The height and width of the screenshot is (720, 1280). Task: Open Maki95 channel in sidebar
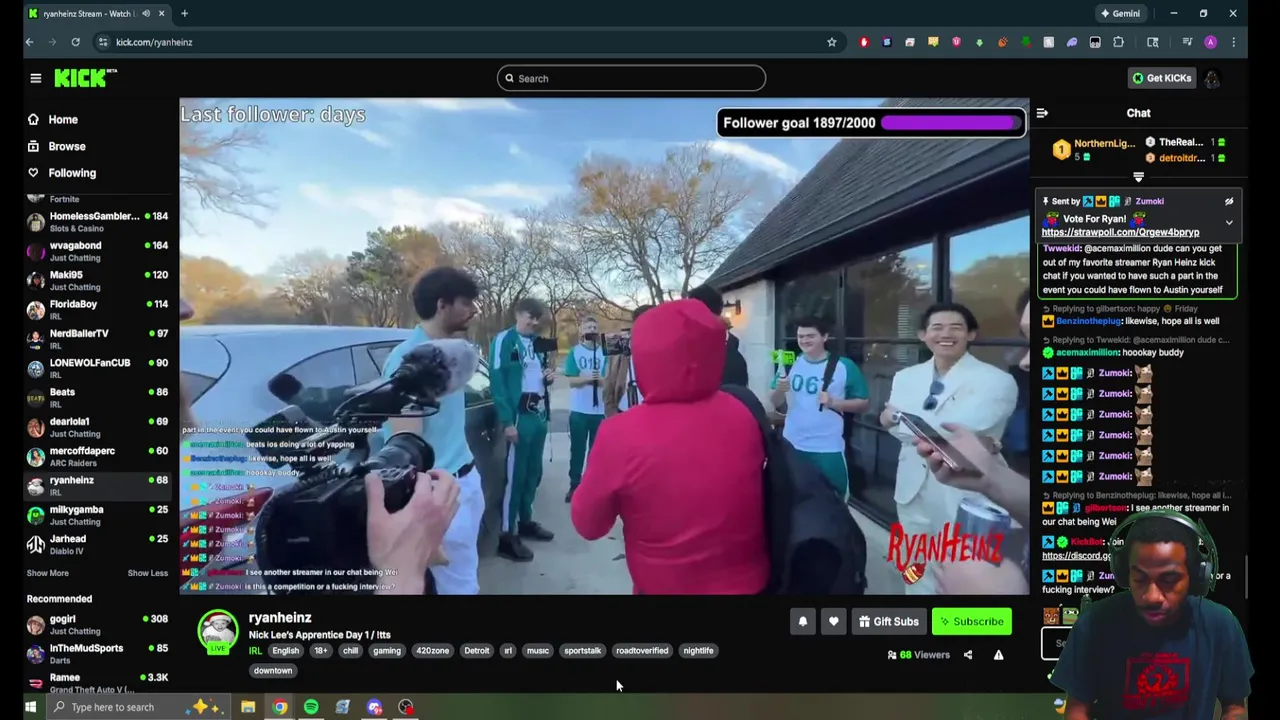click(97, 280)
